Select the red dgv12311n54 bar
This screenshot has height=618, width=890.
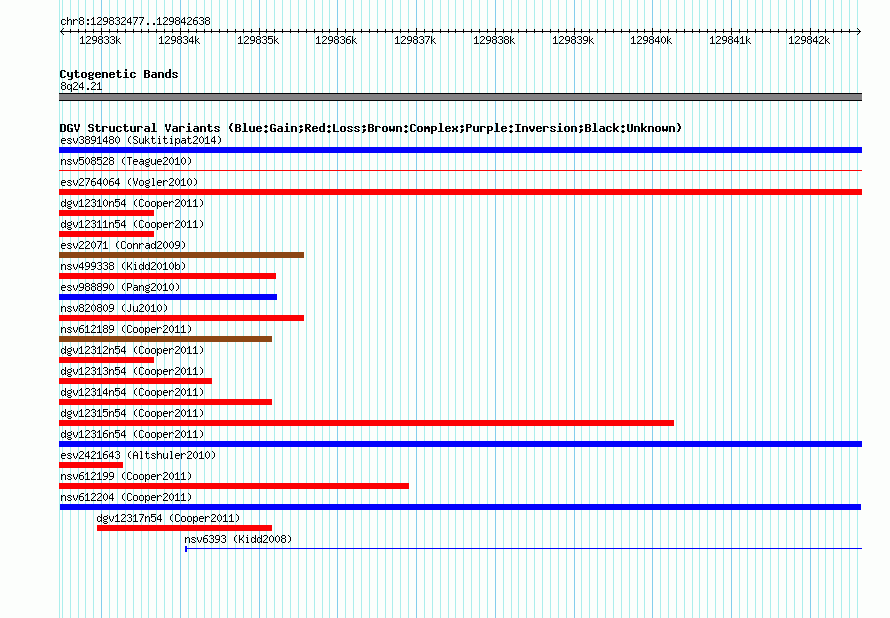pos(106,234)
